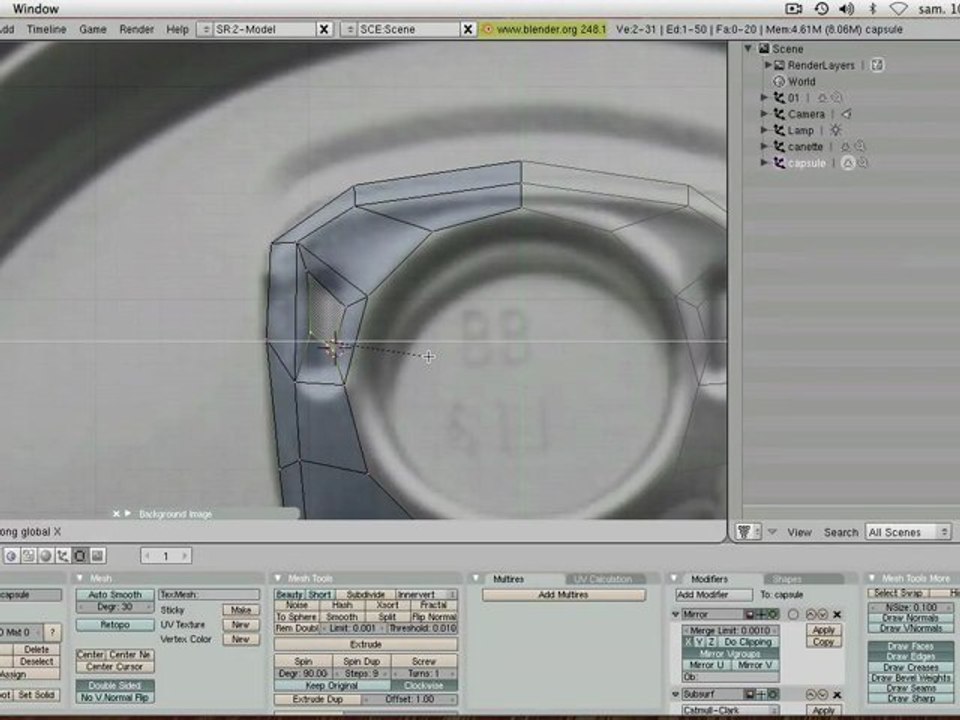Expand the Camera object in outliner

[x=763, y=114]
